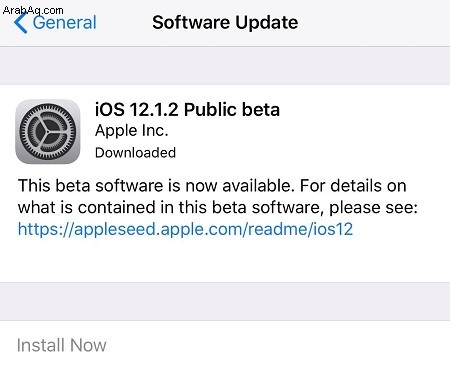Click the Apple Inc. developer name
The width and height of the screenshot is (450, 367).
(132, 131)
